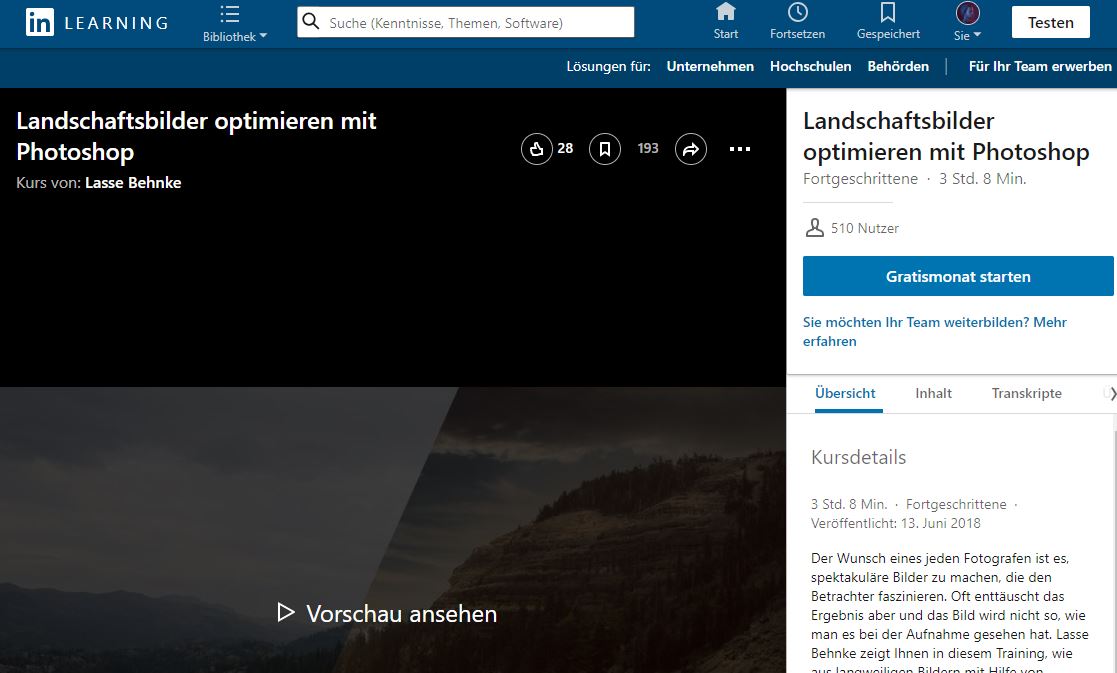Go to Start via house icon
This screenshot has width=1117, height=673.
[726, 21]
